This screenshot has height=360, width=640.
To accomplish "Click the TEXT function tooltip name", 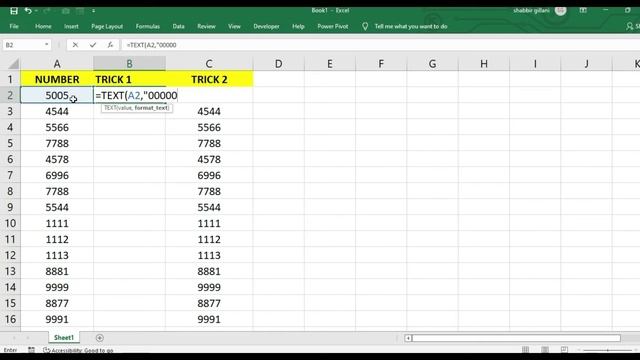I will click(110, 108).
